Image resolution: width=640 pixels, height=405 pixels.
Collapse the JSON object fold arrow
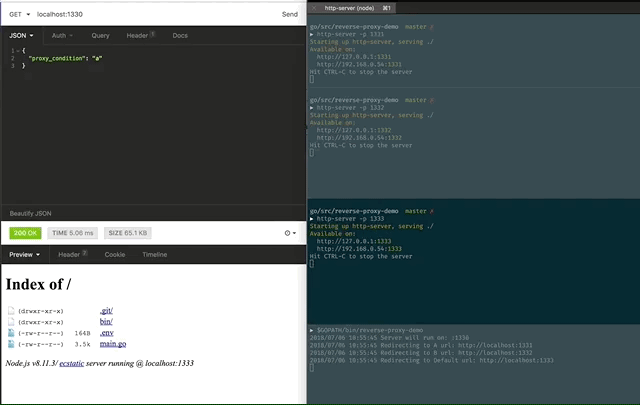click(17, 50)
